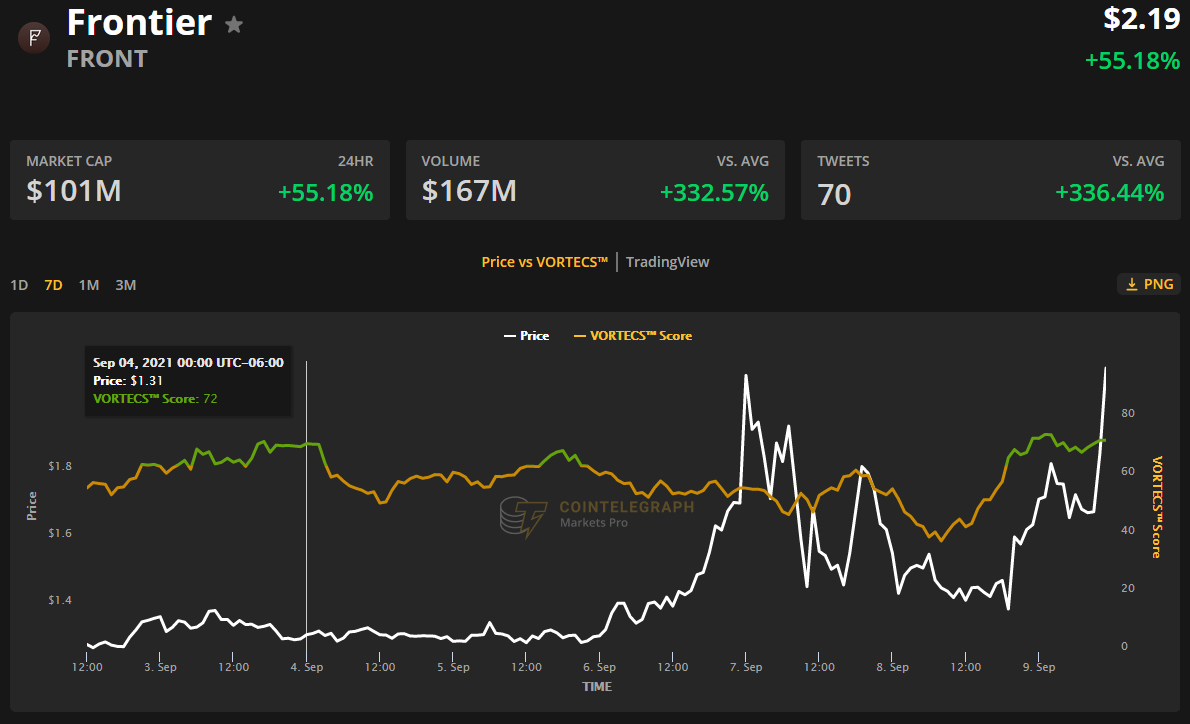Click the FRONT ticker symbol
Viewport: 1190px width, 724px height.
107,59
